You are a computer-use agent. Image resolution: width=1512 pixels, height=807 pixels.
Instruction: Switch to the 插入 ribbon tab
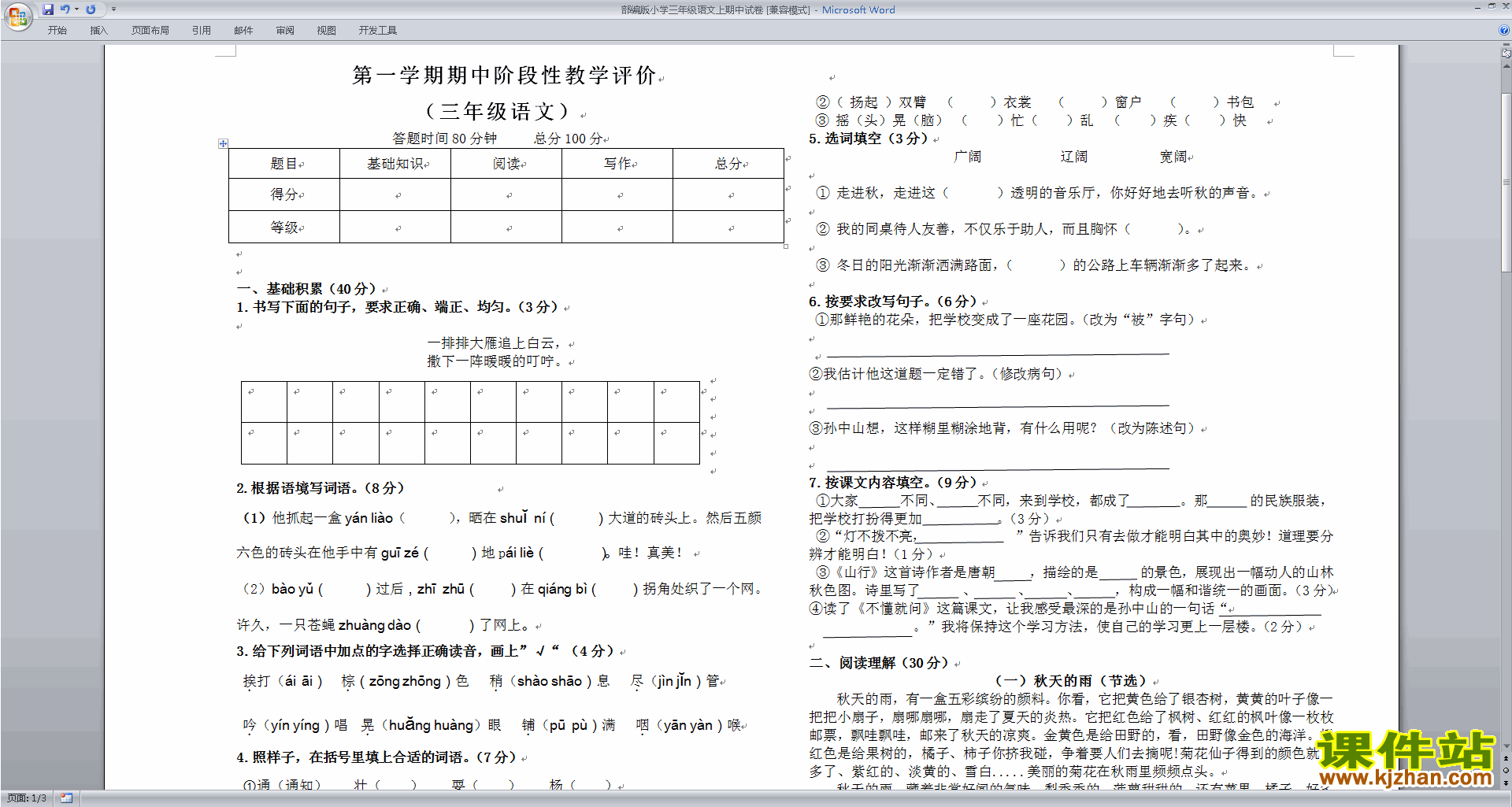pos(98,31)
